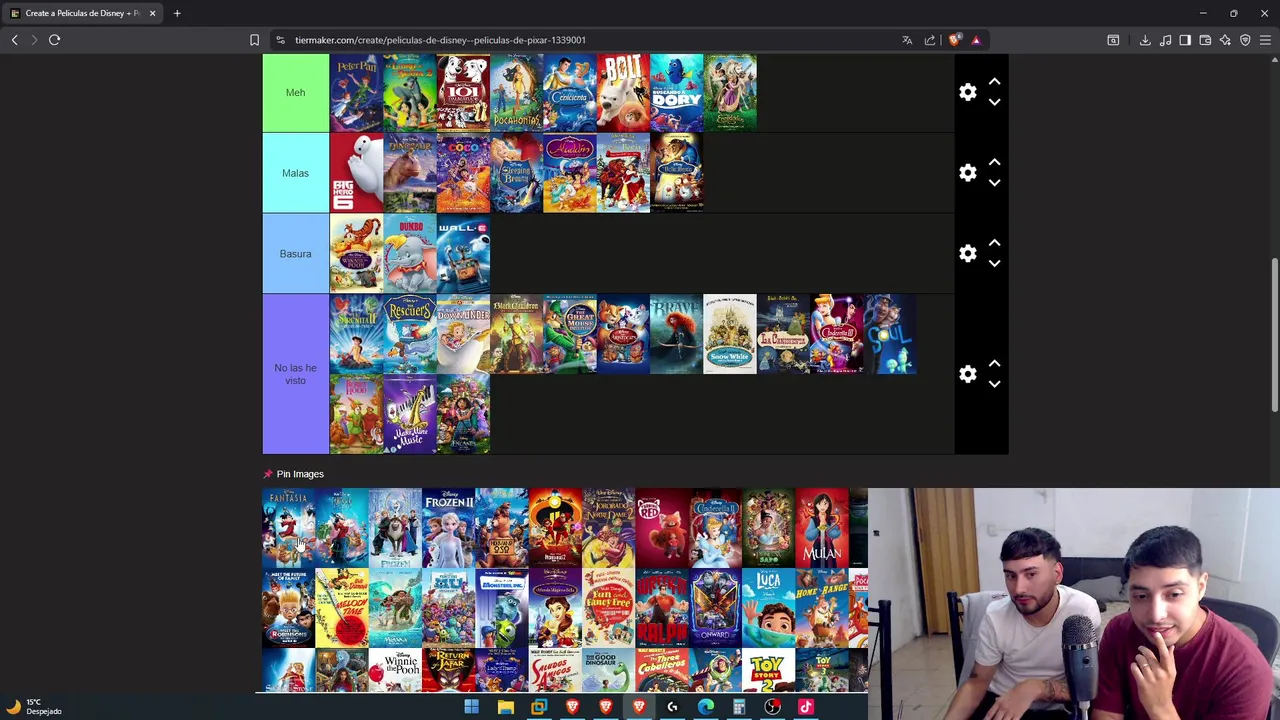Select the Brave movie poster

[677, 334]
